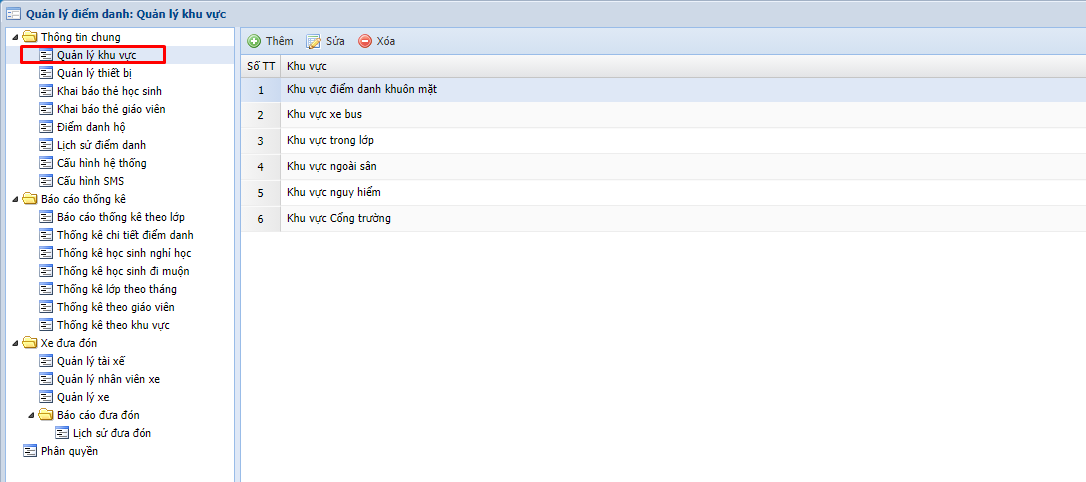
Task: Open Thống kê học sinh đi muộn
Action: [x=122, y=271]
